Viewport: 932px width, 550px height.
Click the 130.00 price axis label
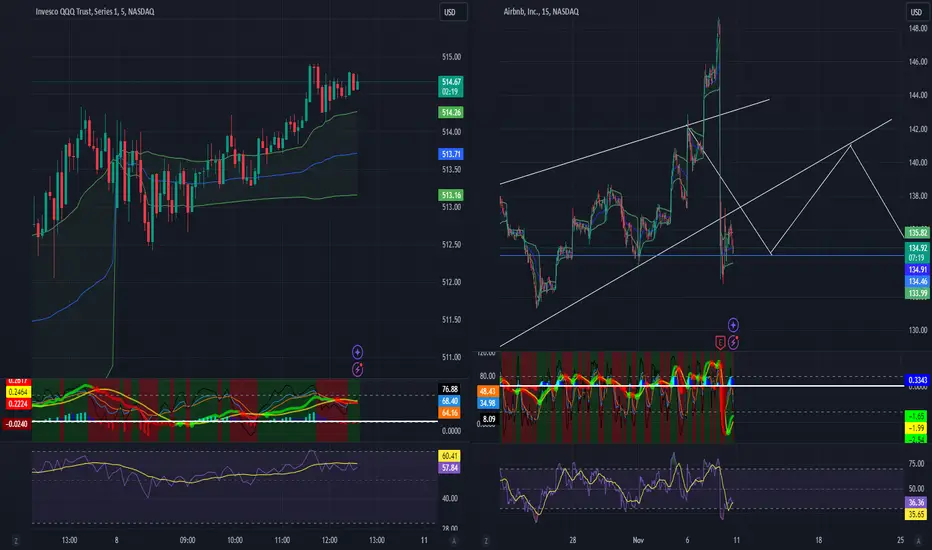point(918,330)
